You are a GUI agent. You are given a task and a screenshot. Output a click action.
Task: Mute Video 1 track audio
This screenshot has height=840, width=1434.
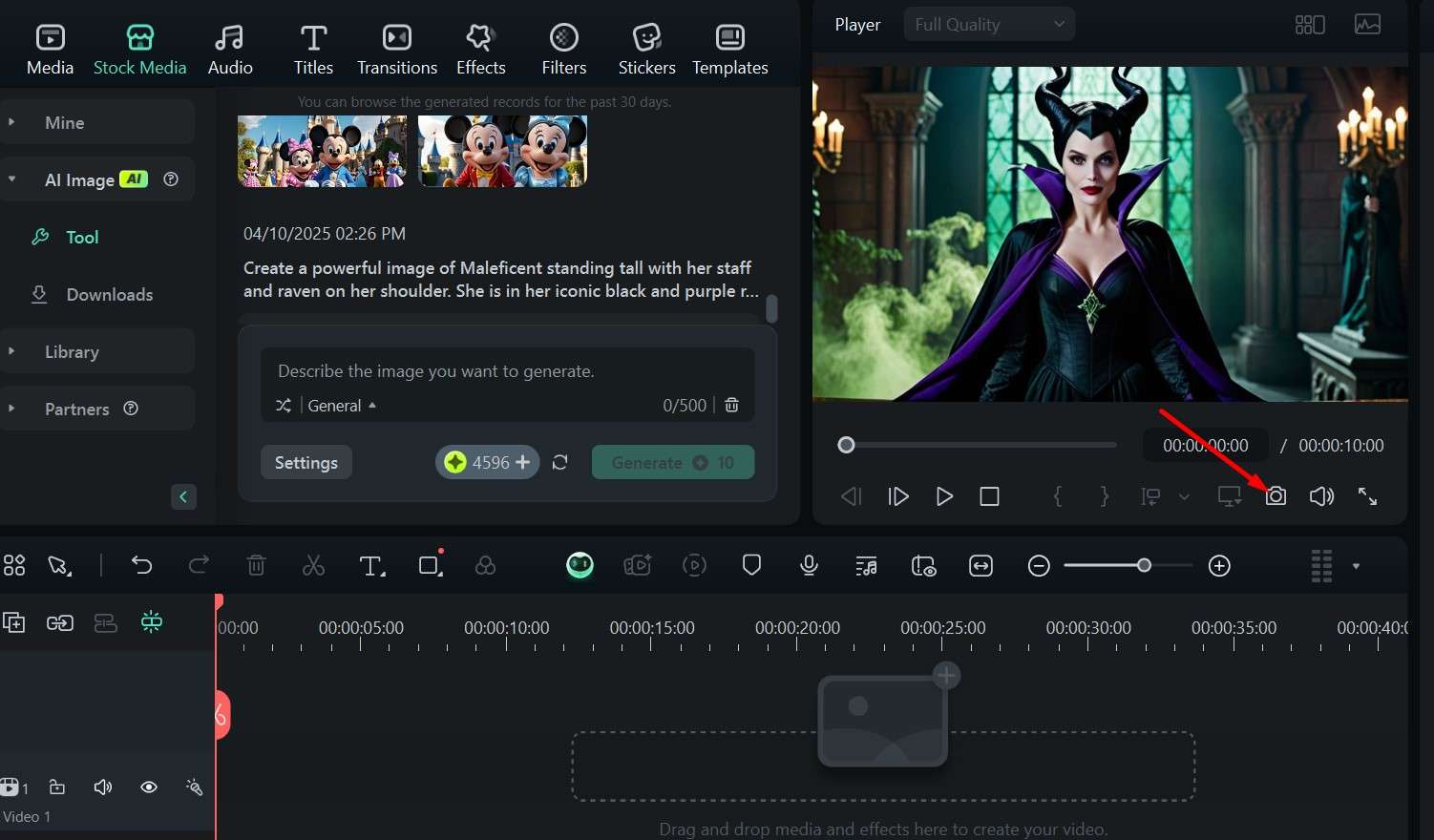point(102,787)
